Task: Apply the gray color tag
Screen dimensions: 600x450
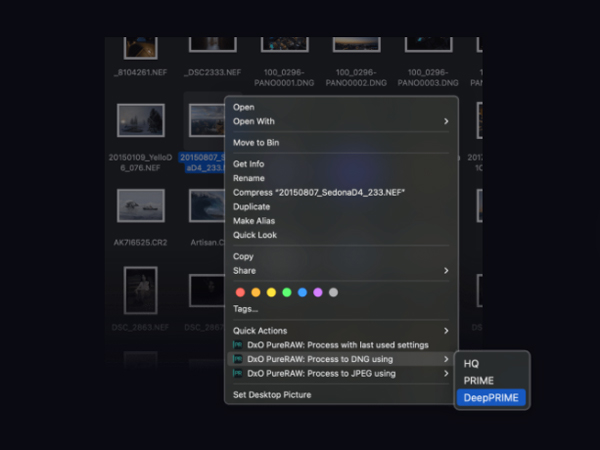Action: (x=333, y=292)
